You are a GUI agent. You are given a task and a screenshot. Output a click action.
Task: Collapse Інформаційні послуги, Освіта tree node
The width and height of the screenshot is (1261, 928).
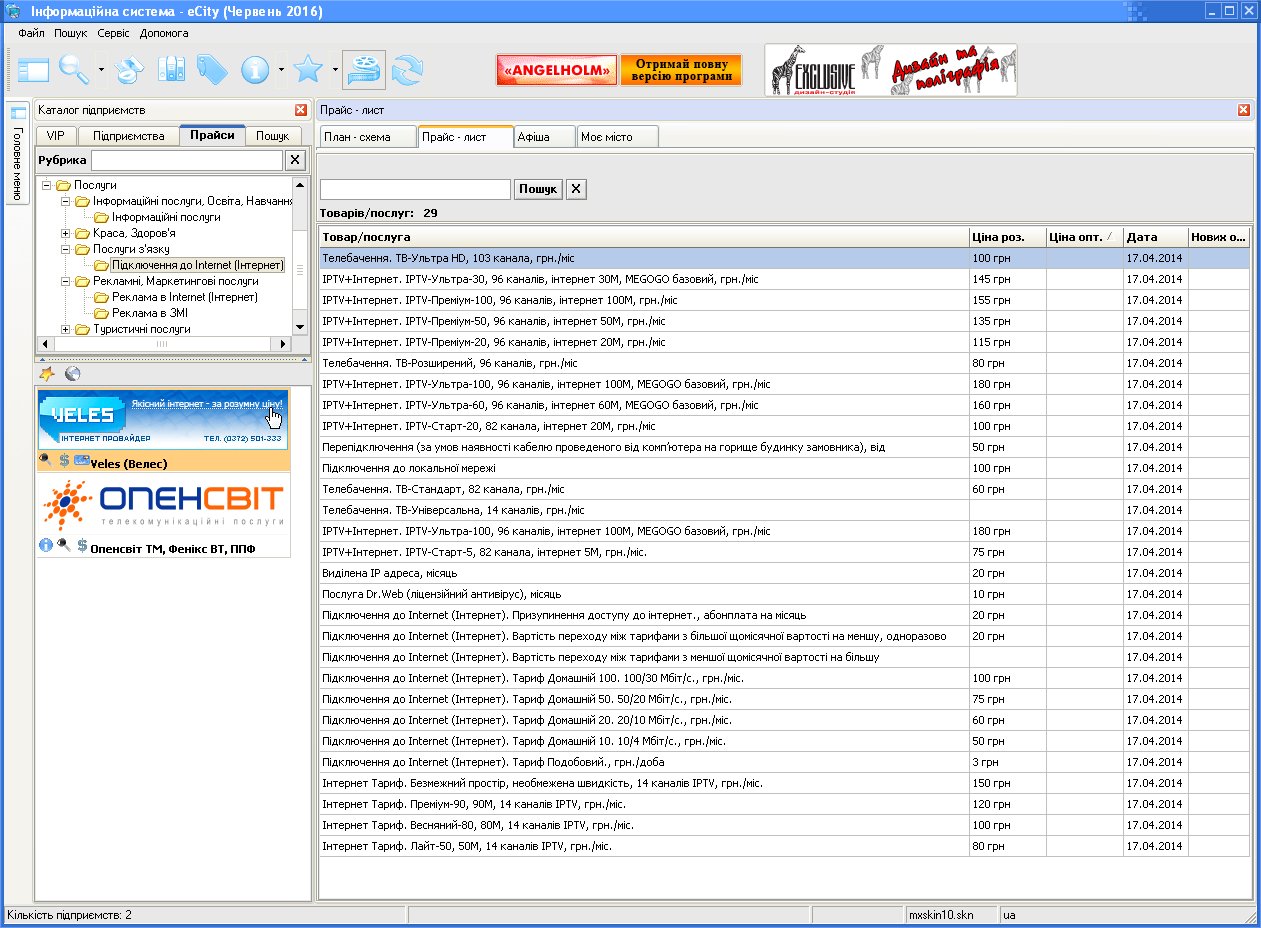[x=66, y=201]
